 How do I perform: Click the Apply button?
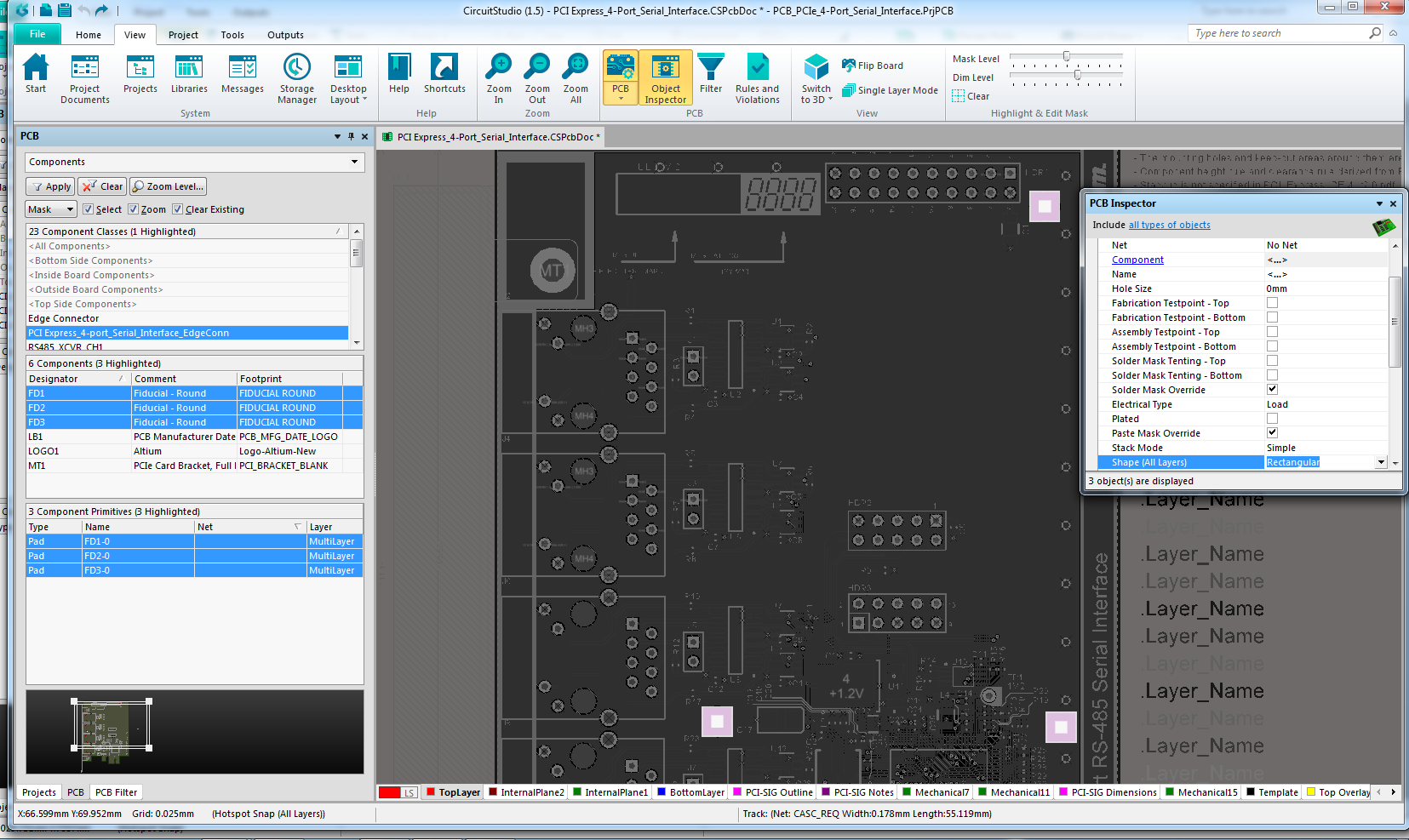tap(50, 186)
